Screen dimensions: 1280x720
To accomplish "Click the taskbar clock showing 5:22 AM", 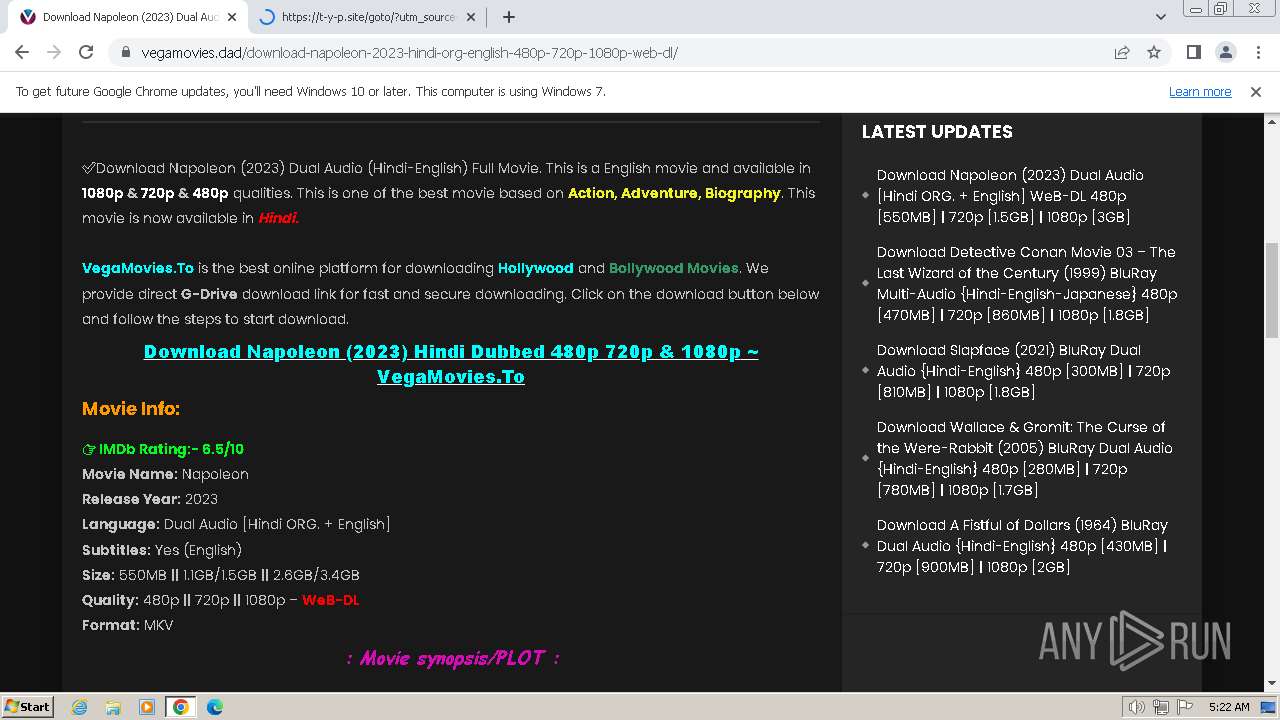I will tap(1229, 707).
